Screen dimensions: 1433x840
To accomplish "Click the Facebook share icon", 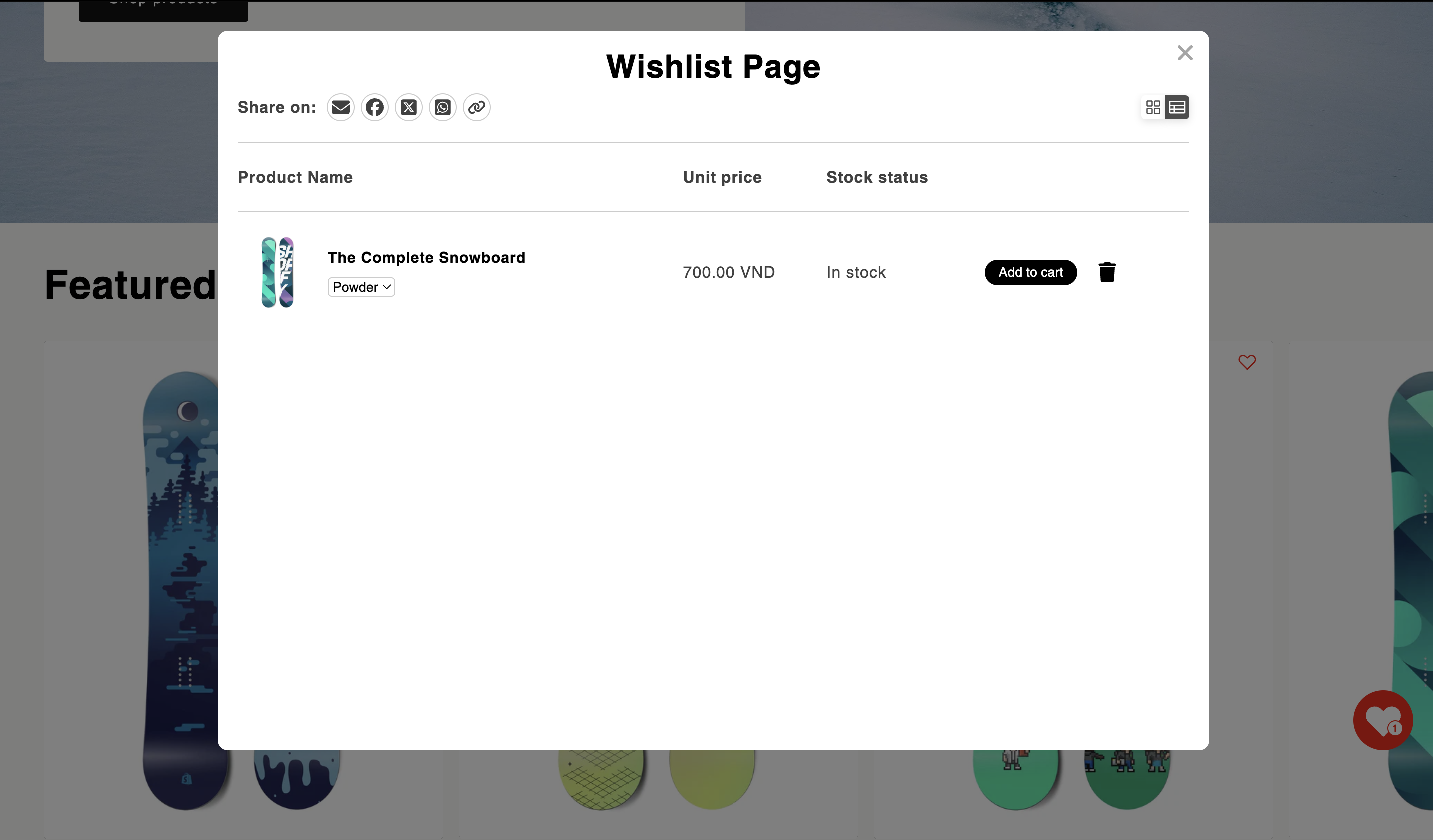I will point(374,107).
